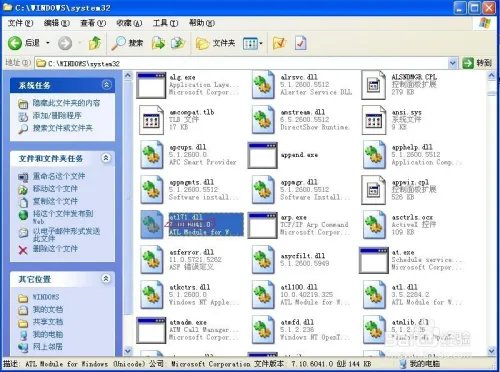The width and height of the screenshot is (500, 372).
Task: Open the View (查看) menu
Action: coord(93,23)
